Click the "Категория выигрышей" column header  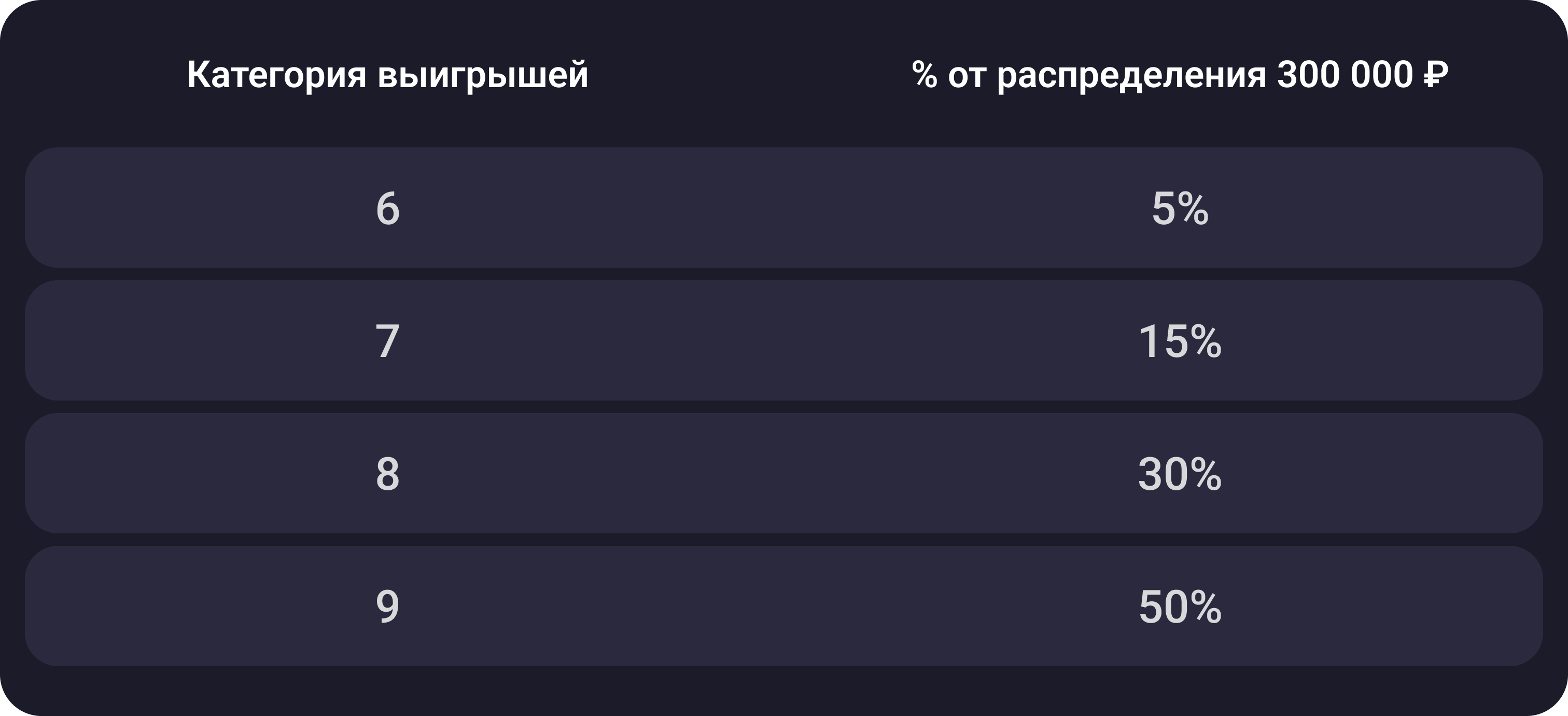point(388,75)
